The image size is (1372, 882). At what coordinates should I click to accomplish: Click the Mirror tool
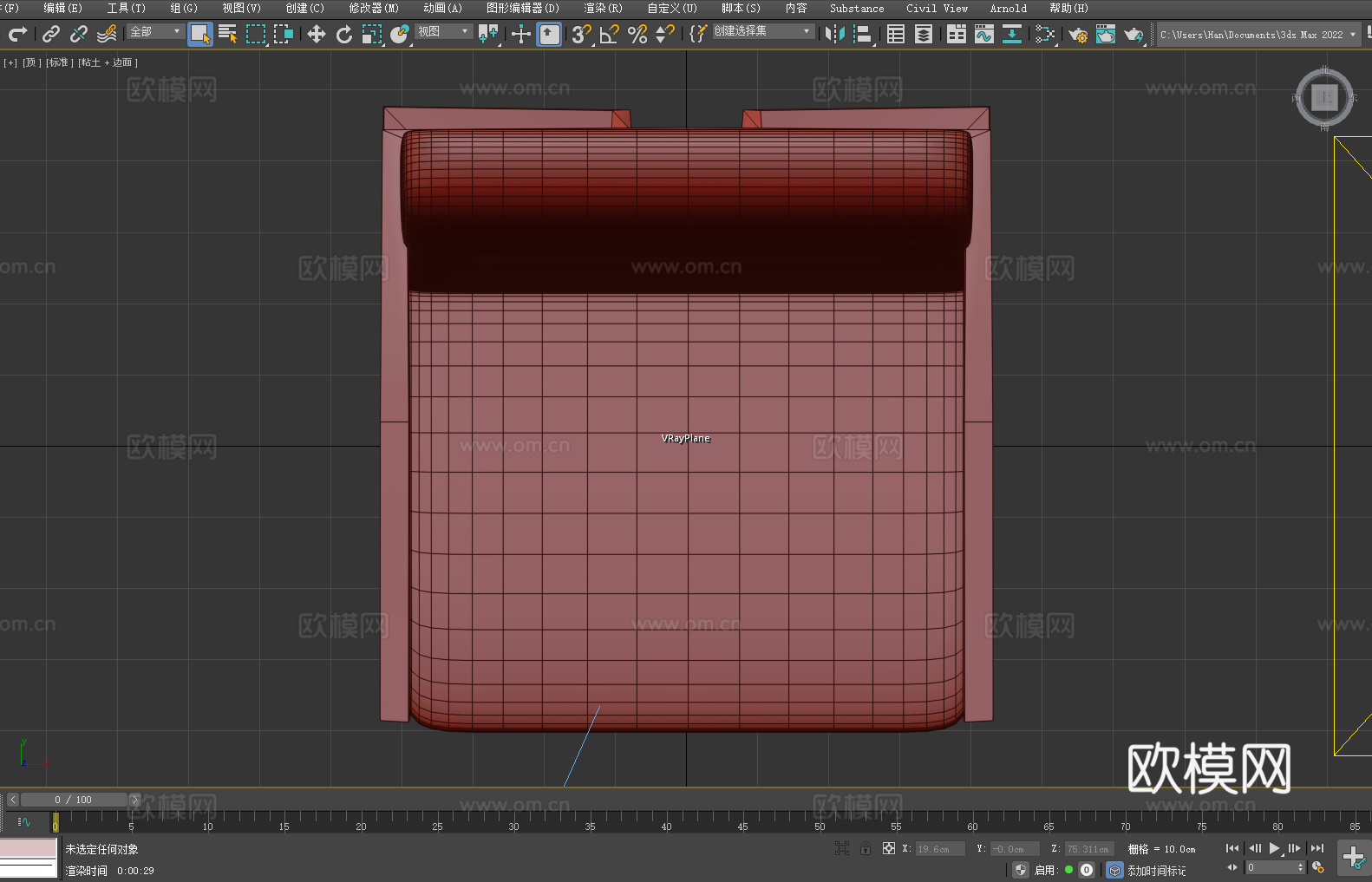point(835,34)
